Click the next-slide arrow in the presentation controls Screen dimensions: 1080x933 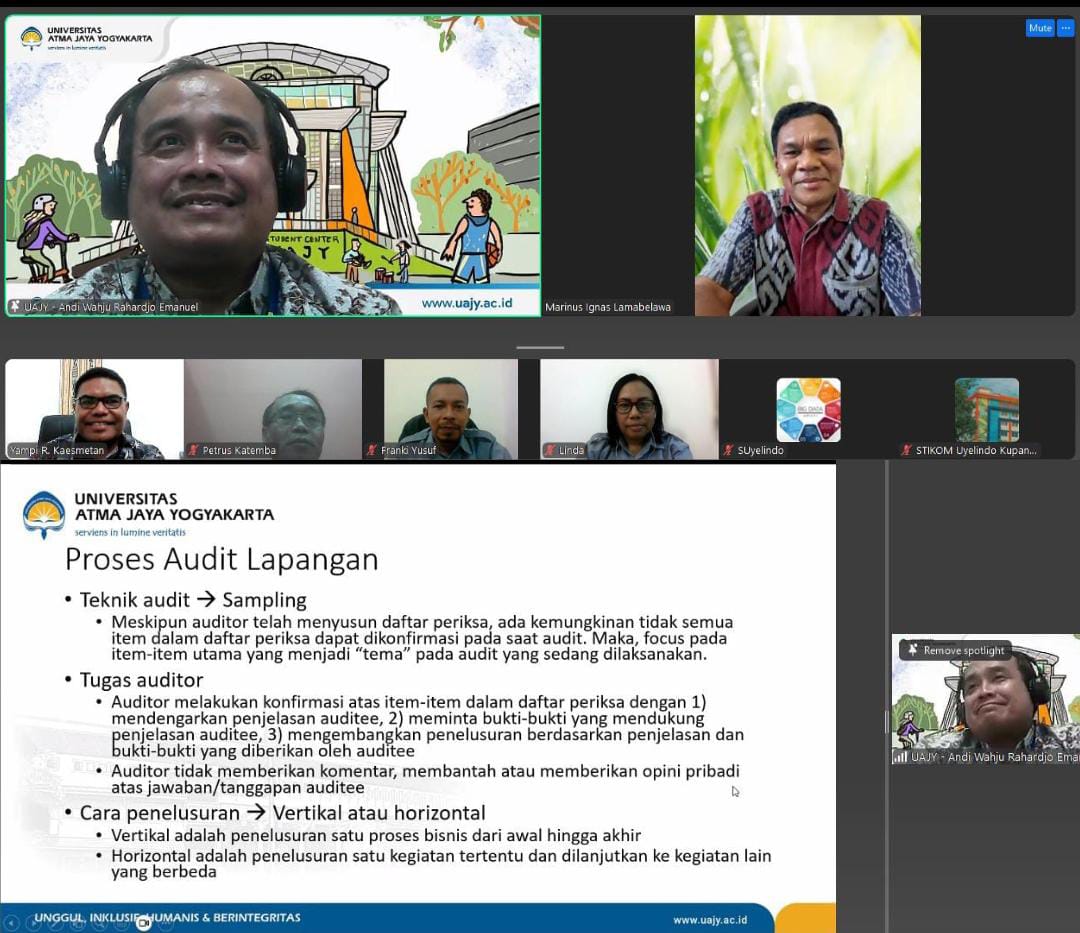coord(33,924)
